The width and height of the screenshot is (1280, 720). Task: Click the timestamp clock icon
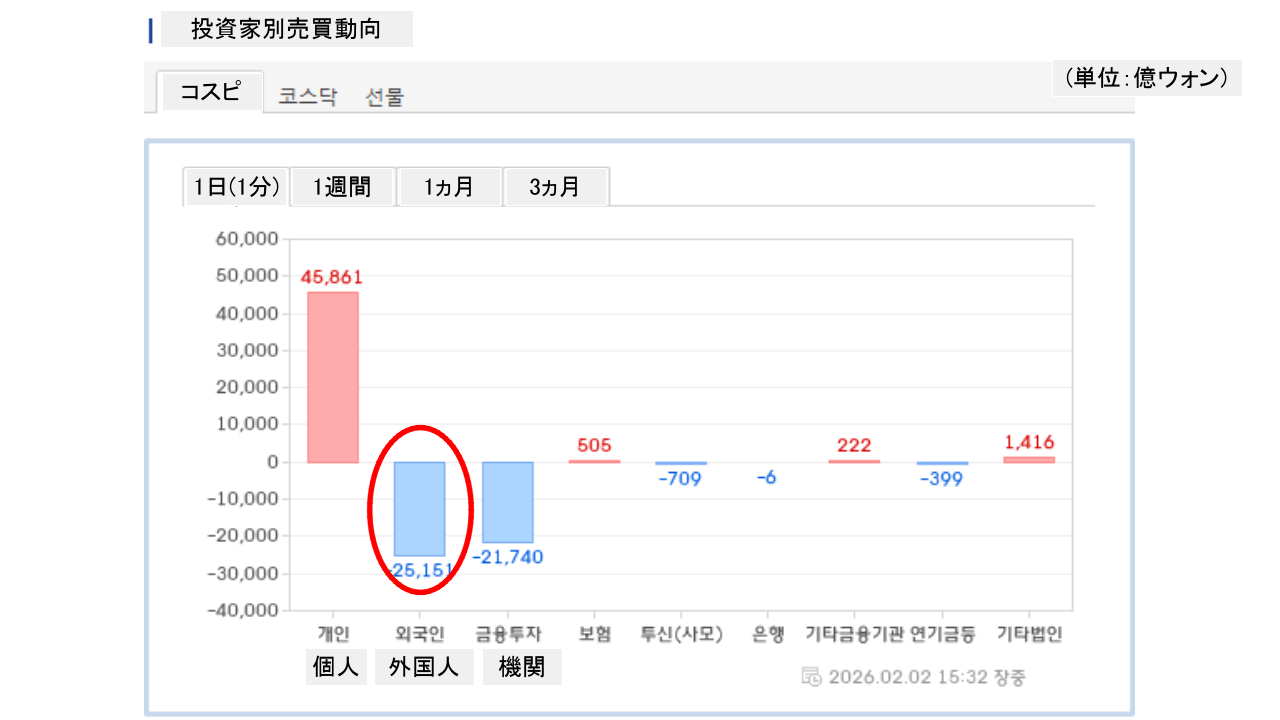click(x=812, y=677)
